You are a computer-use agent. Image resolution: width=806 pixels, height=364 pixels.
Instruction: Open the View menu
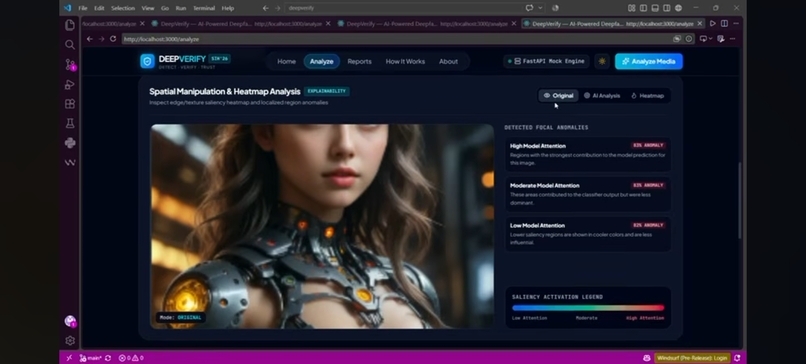pos(148,8)
